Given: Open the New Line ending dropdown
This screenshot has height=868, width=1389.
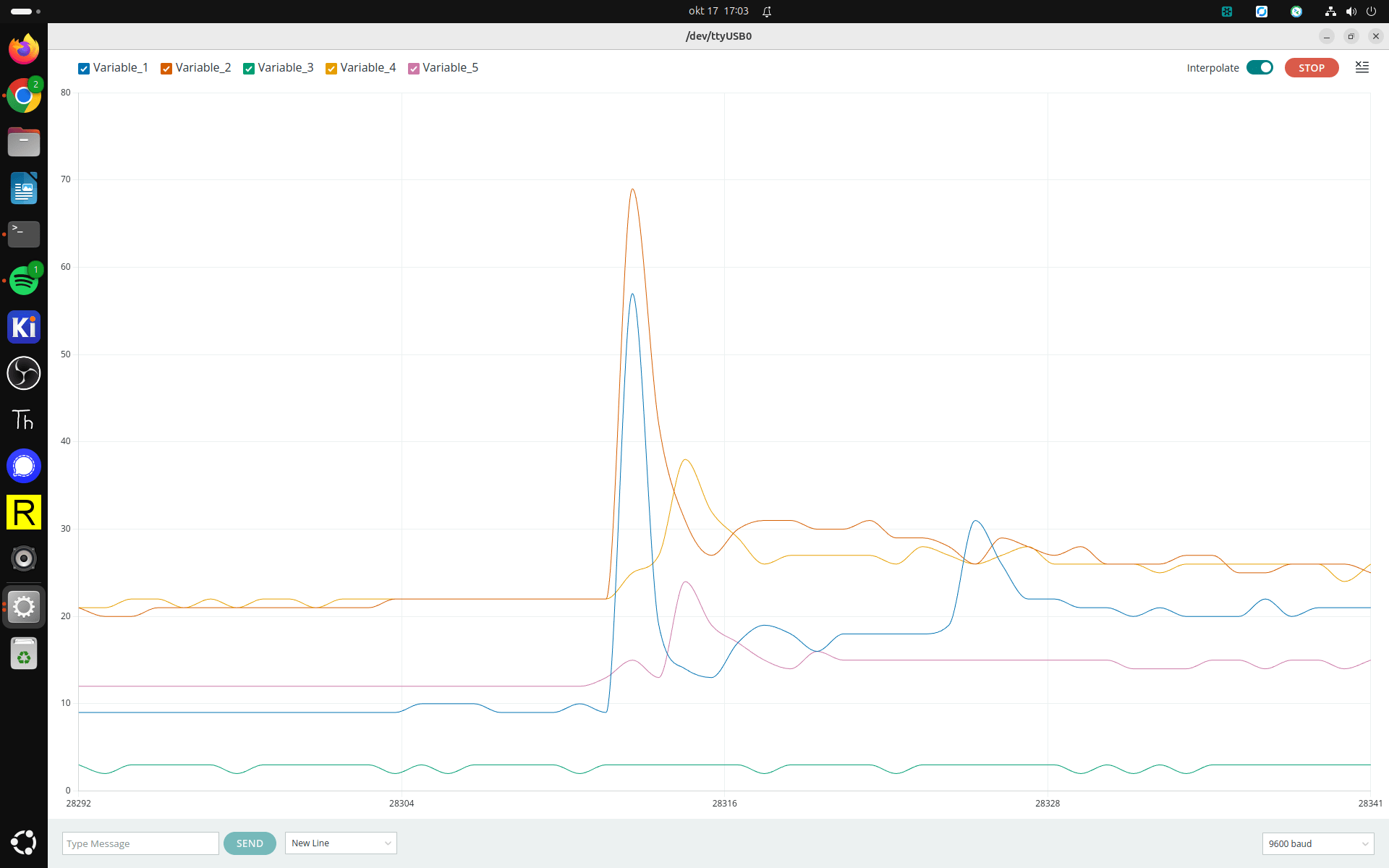Looking at the screenshot, I should (341, 843).
